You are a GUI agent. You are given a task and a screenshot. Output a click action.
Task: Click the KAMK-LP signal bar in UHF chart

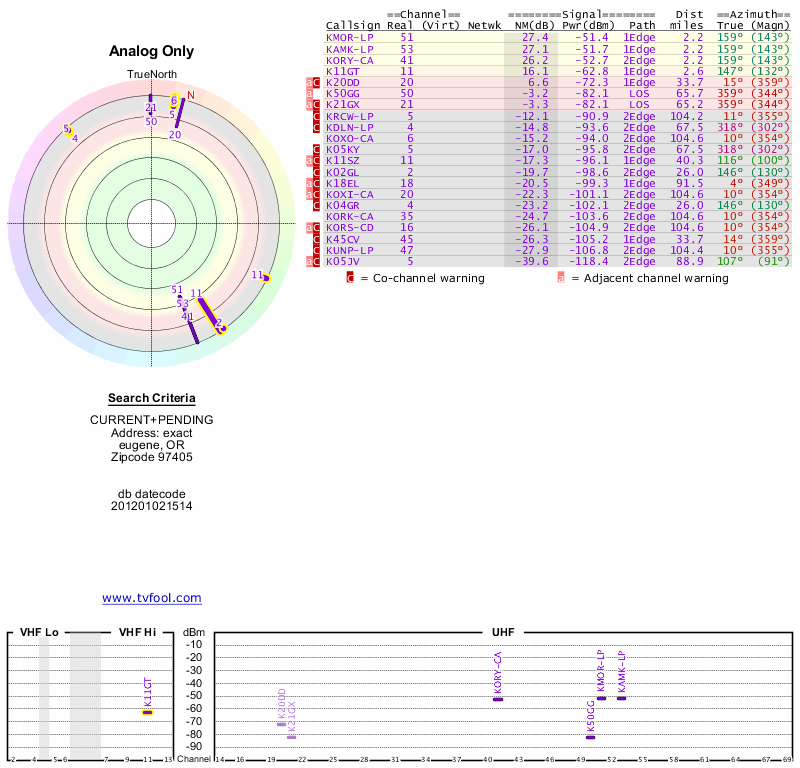pos(621,698)
